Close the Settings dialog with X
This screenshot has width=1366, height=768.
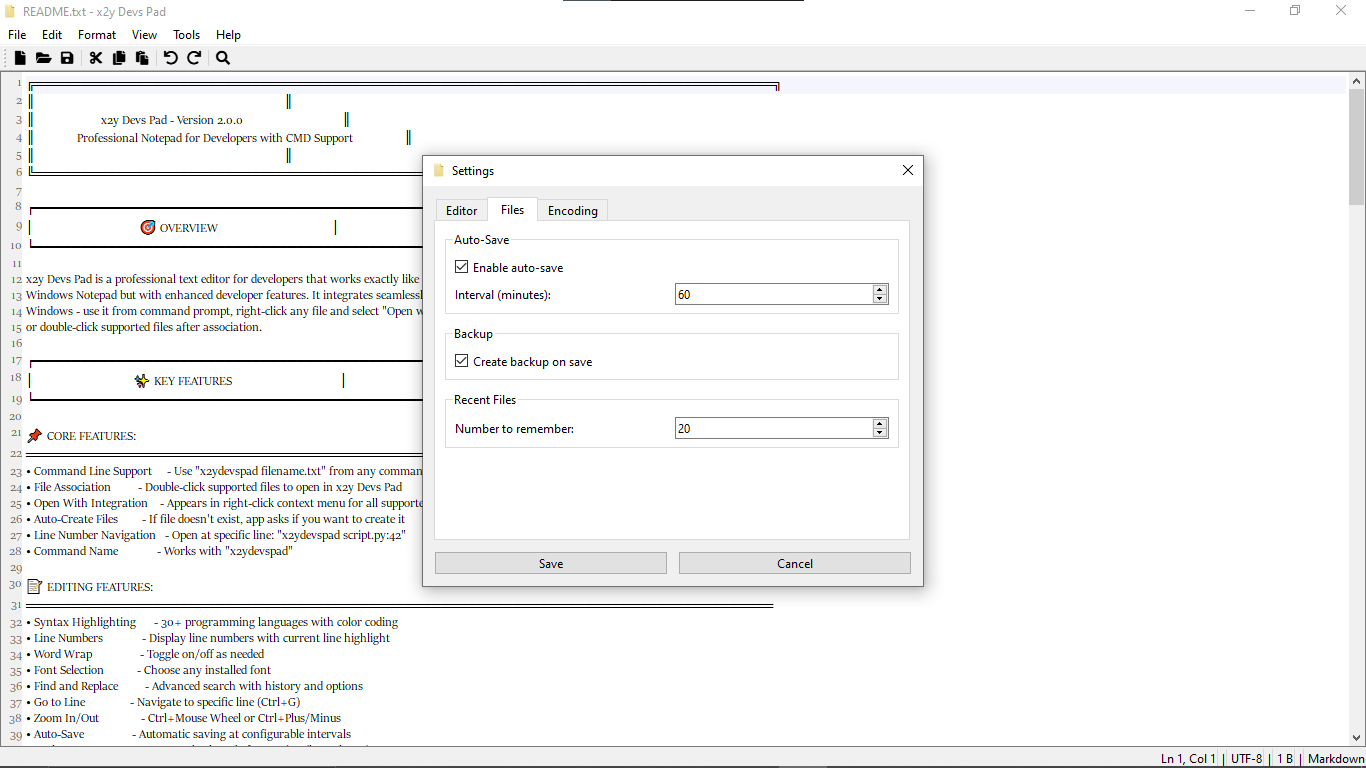(908, 170)
